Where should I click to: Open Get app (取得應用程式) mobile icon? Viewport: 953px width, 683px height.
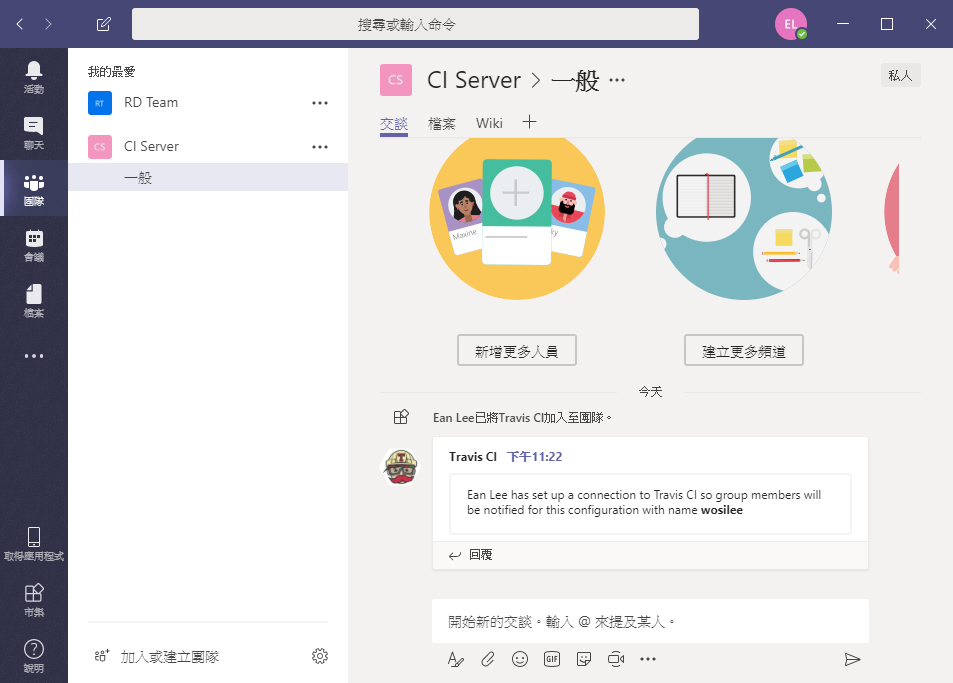(33, 544)
